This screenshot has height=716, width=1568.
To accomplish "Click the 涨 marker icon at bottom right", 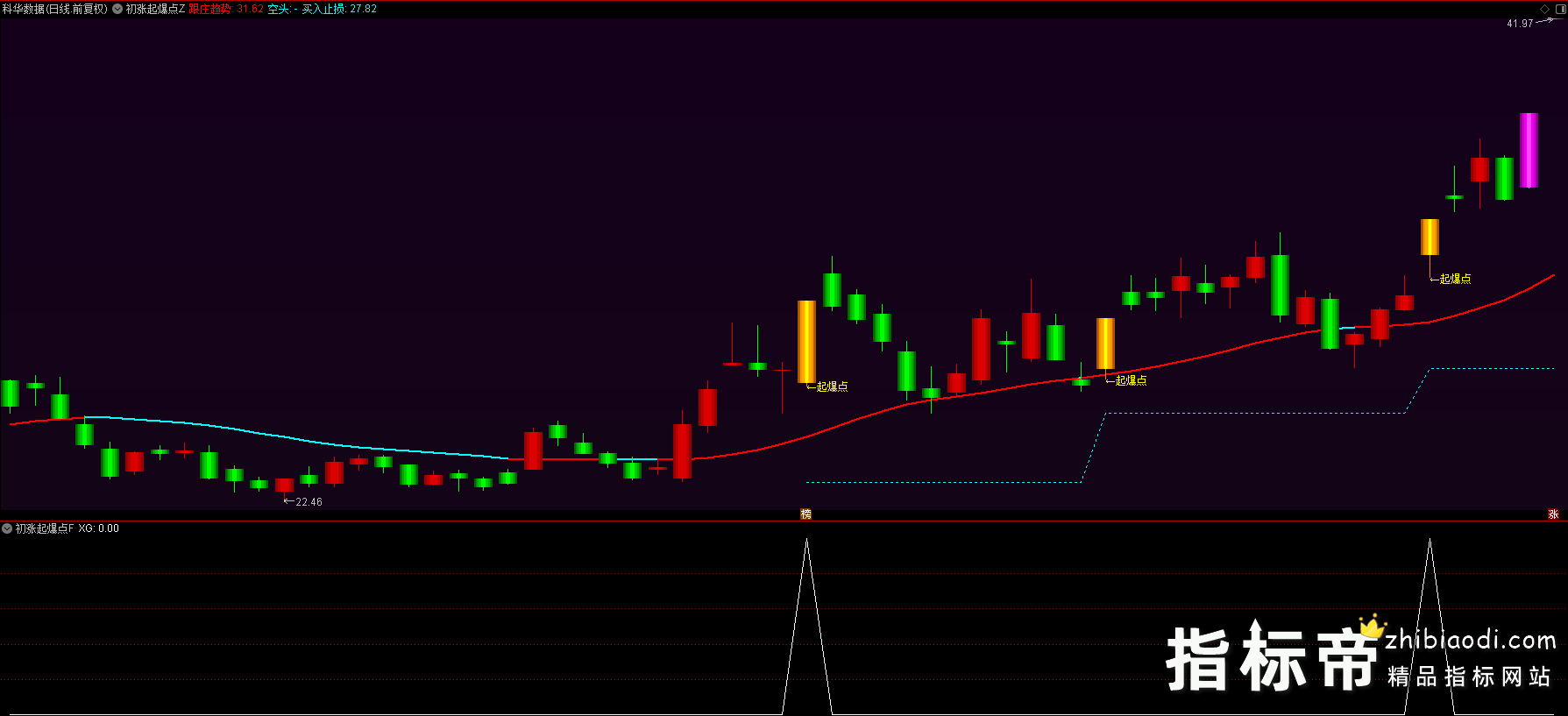I will coord(1553,514).
